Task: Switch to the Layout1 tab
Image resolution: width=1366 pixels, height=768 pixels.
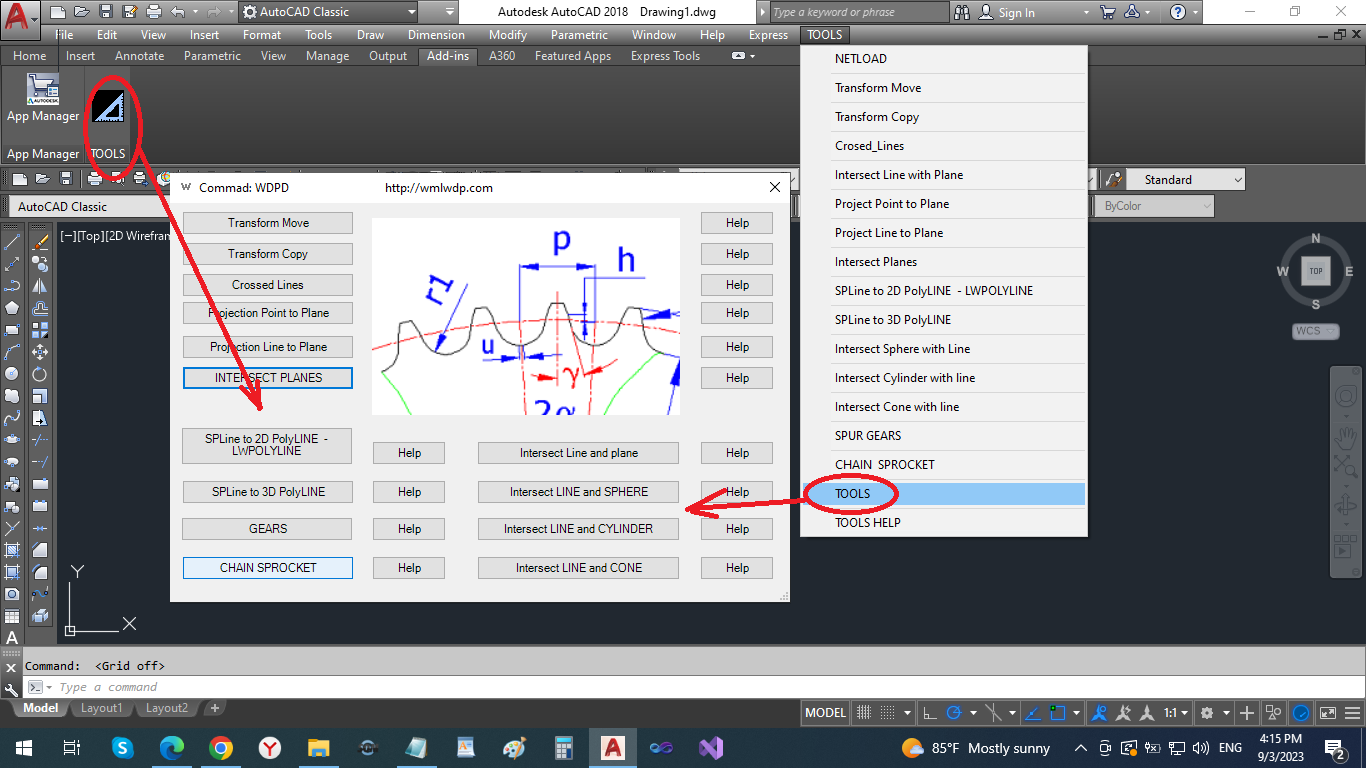Action: (x=102, y=708)
